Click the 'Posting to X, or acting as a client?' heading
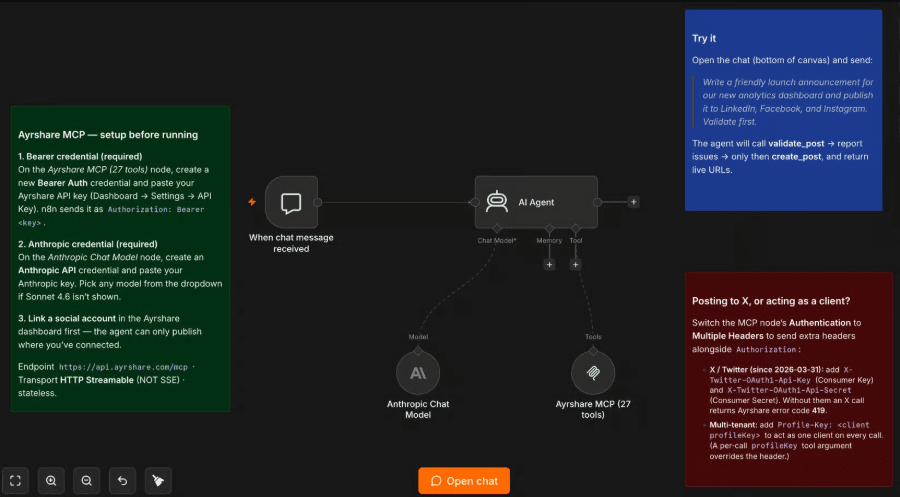 (x=771, y=301)
